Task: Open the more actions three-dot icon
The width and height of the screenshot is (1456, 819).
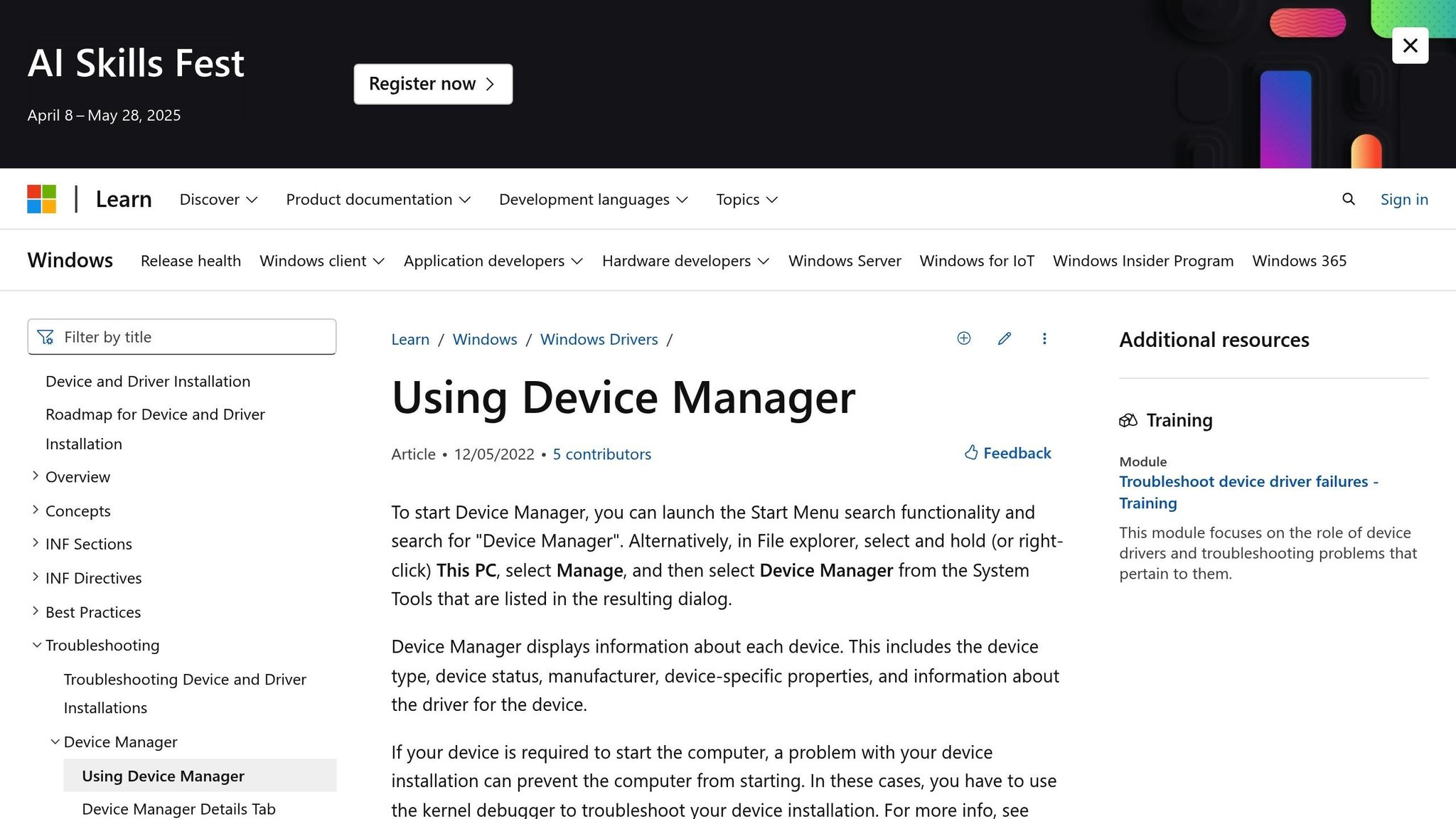Action: pos(1044,338)
